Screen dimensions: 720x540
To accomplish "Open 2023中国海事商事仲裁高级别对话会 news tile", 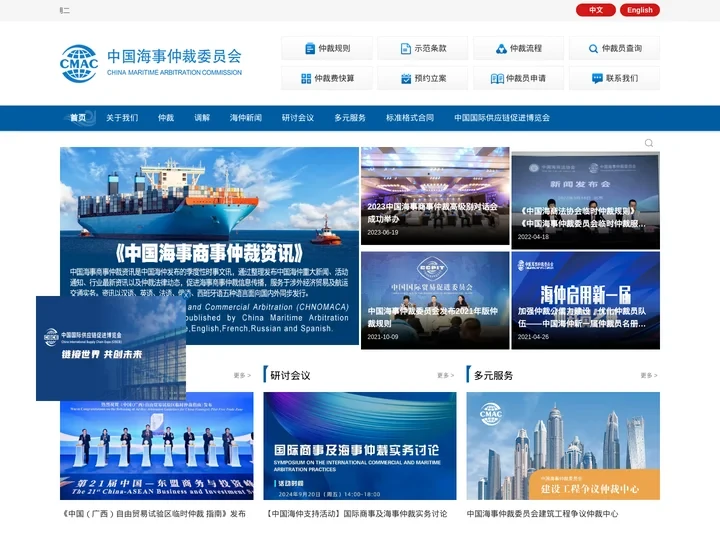I will [x=435, y=196].
